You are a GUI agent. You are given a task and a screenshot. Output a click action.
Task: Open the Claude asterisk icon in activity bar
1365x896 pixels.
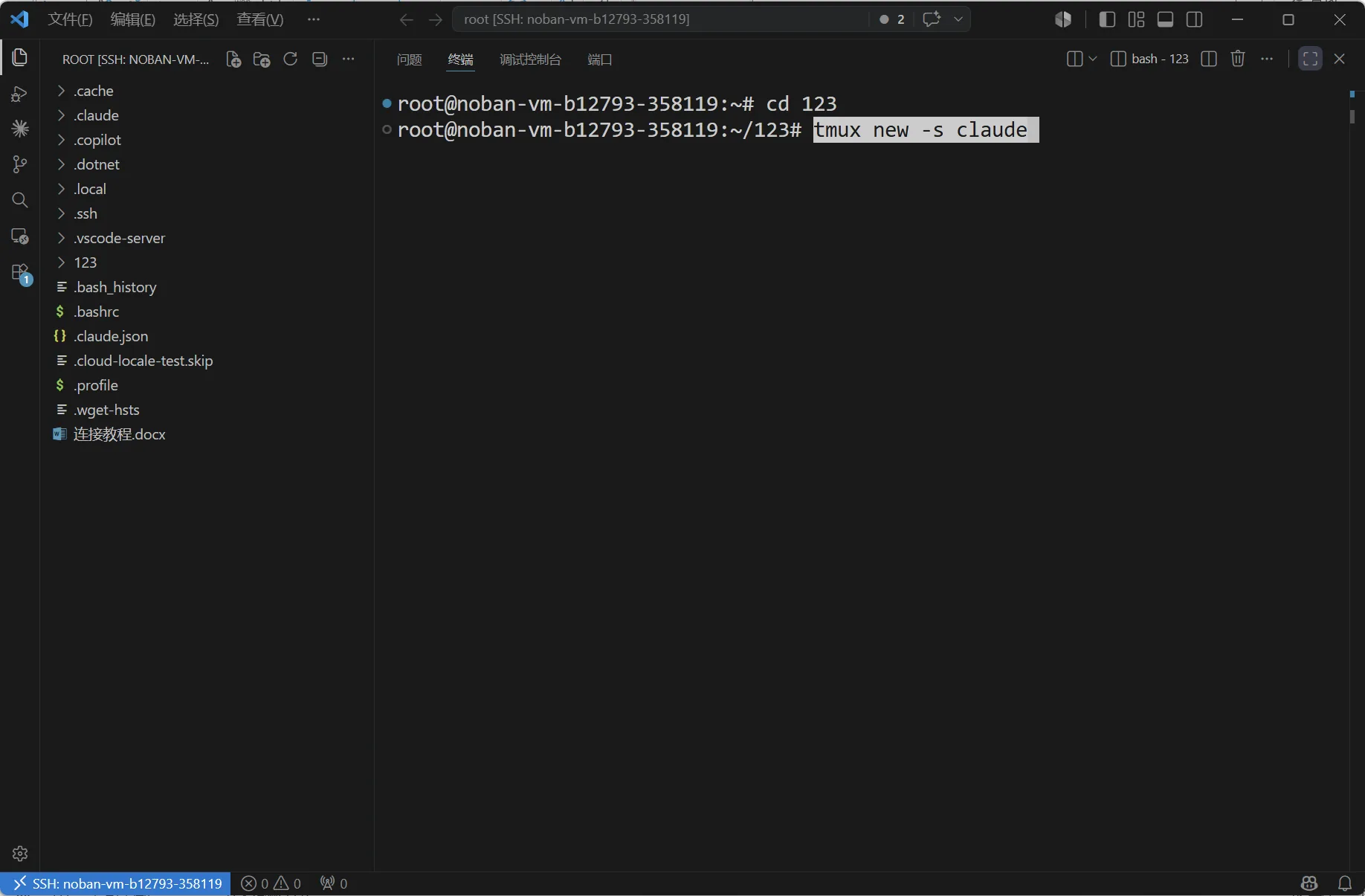coord(20,129)
